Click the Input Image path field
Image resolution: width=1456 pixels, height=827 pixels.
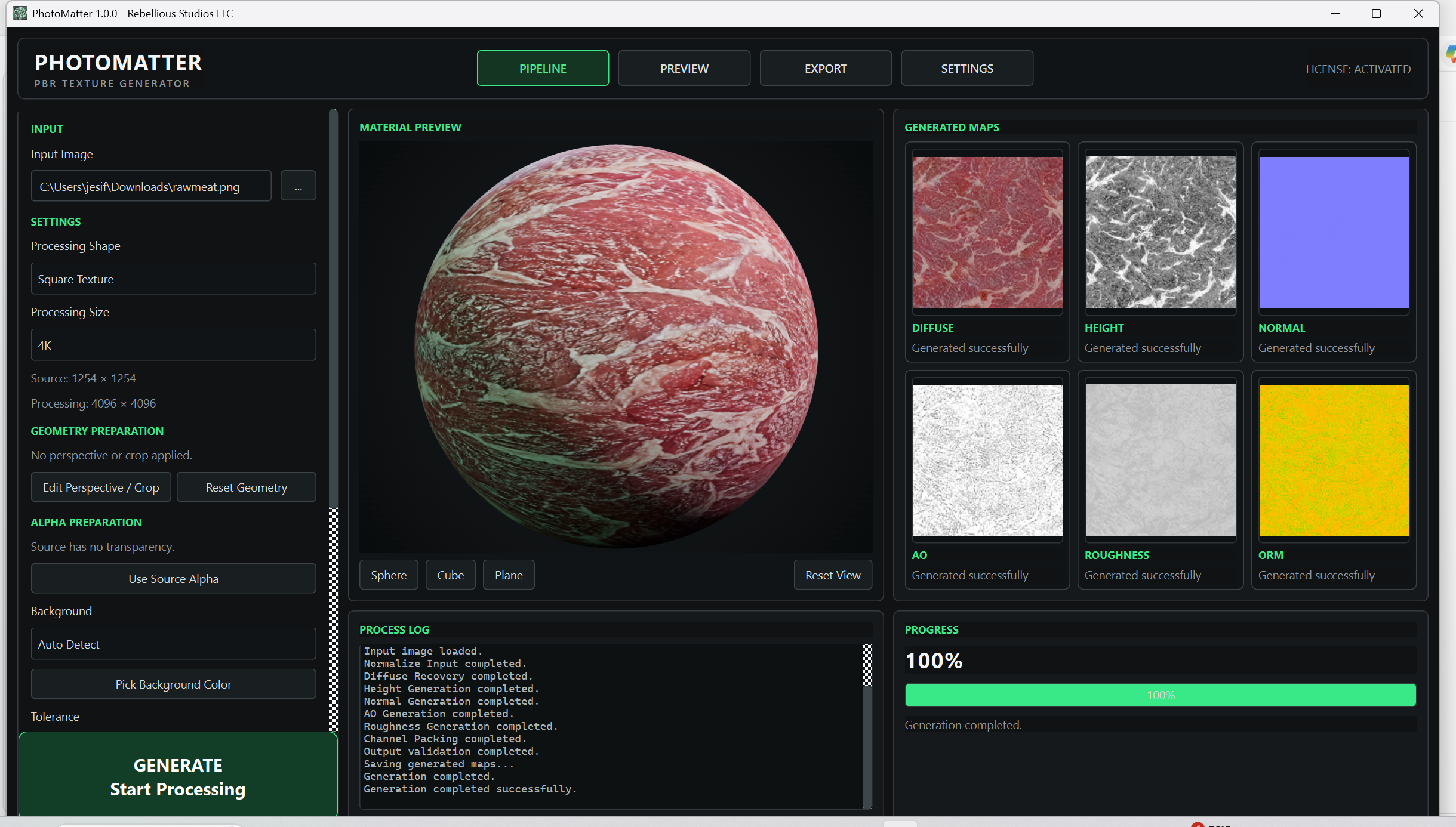(x=151, y=186)
